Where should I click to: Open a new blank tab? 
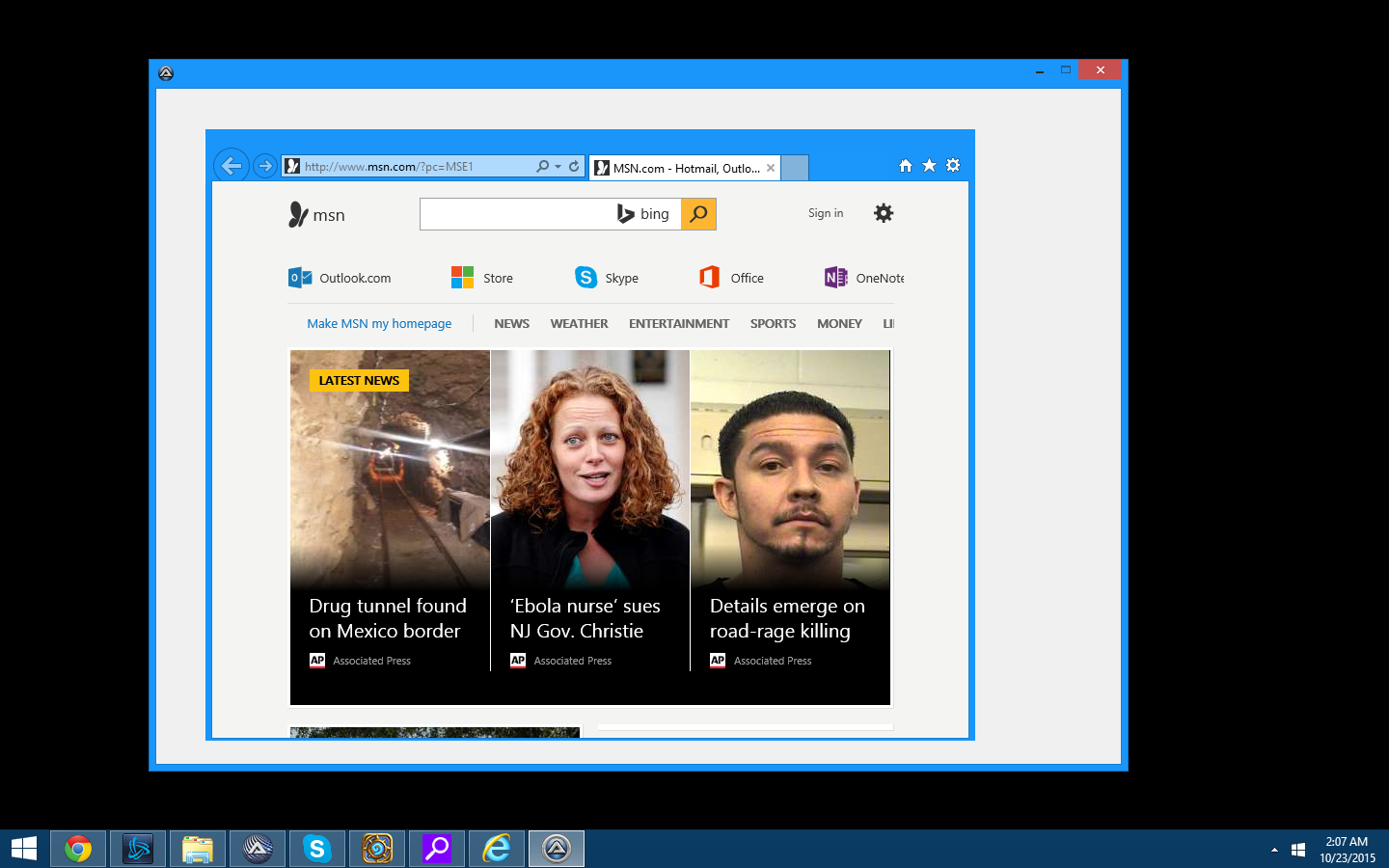pos(794,168)
